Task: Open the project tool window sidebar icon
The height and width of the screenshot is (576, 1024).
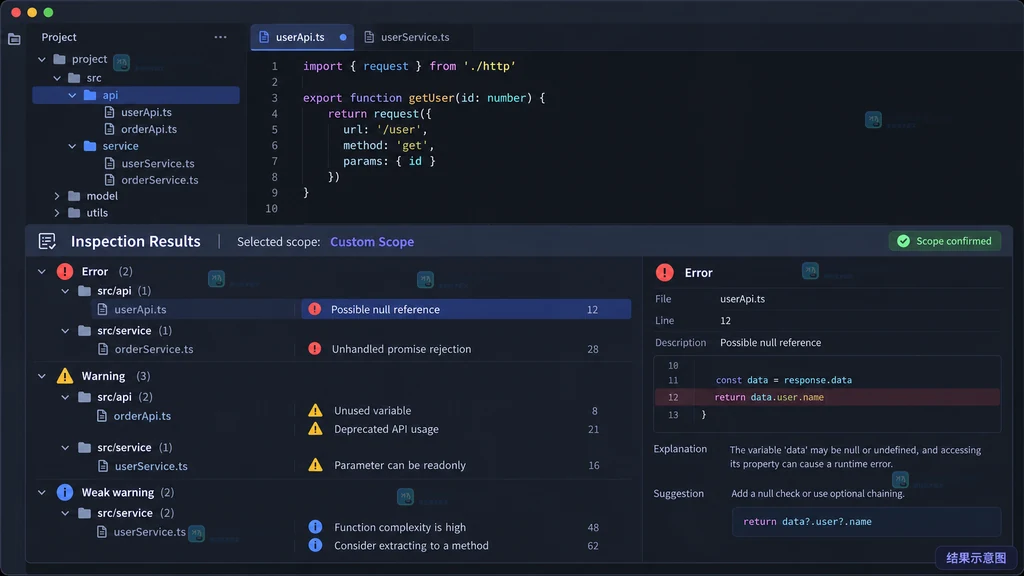Action: tap(14, 39)
